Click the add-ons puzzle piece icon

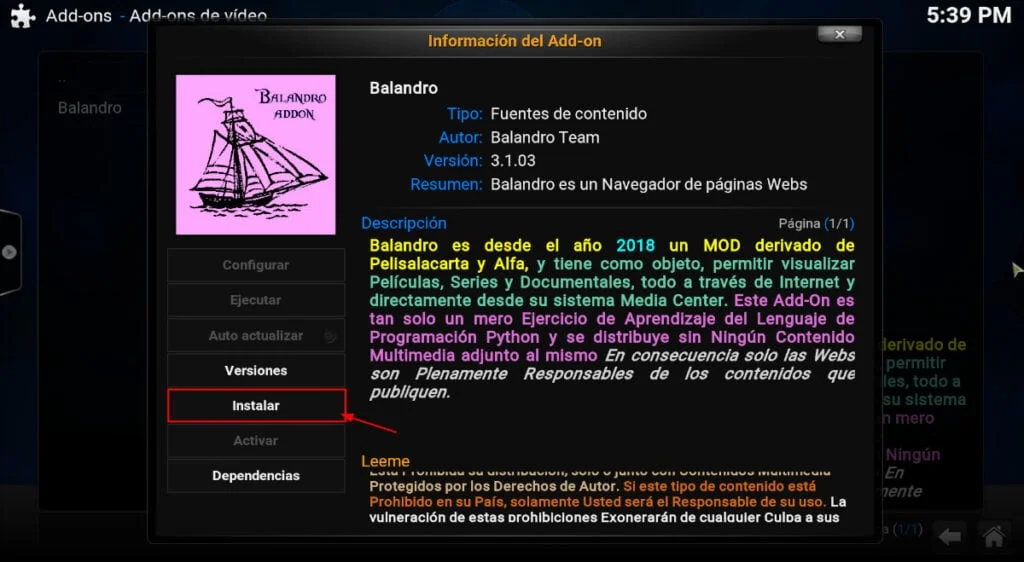tap(23, 16)
